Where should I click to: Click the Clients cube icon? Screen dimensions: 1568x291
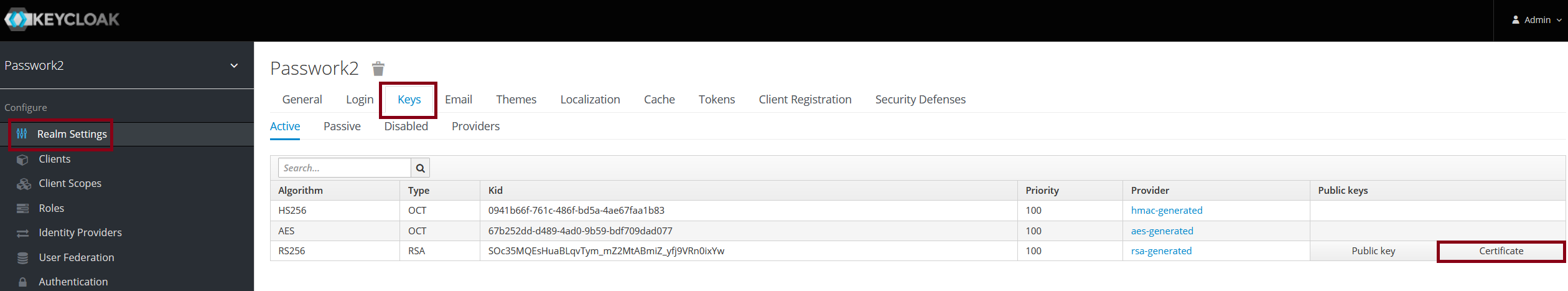[22, 160]
